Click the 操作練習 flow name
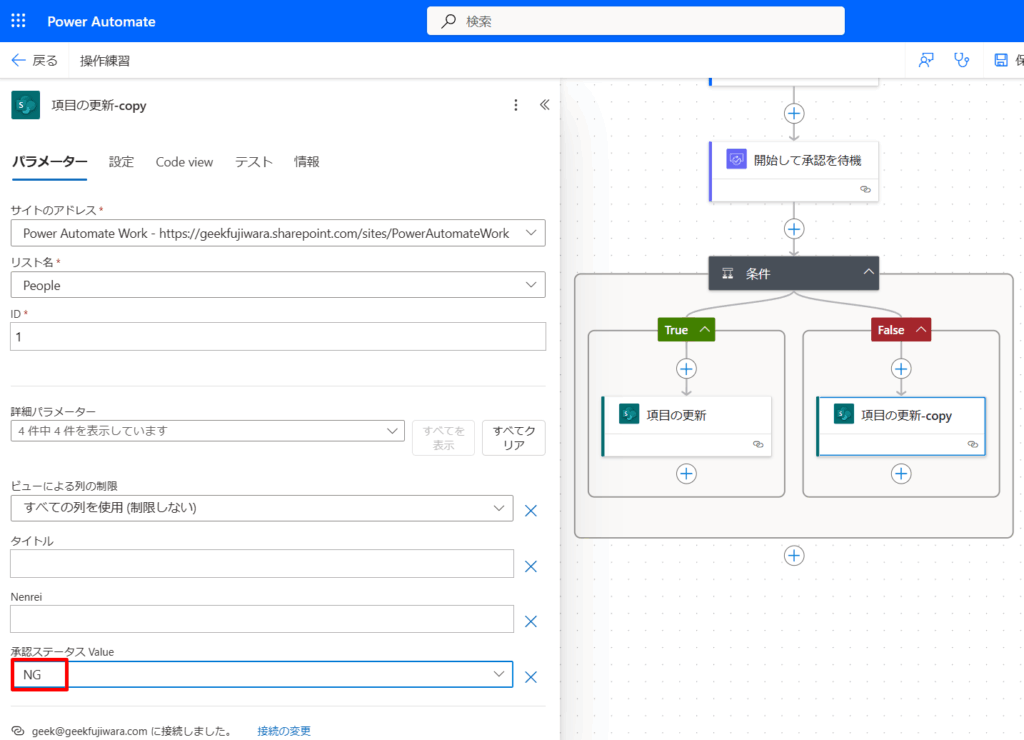 pos(105,61)
